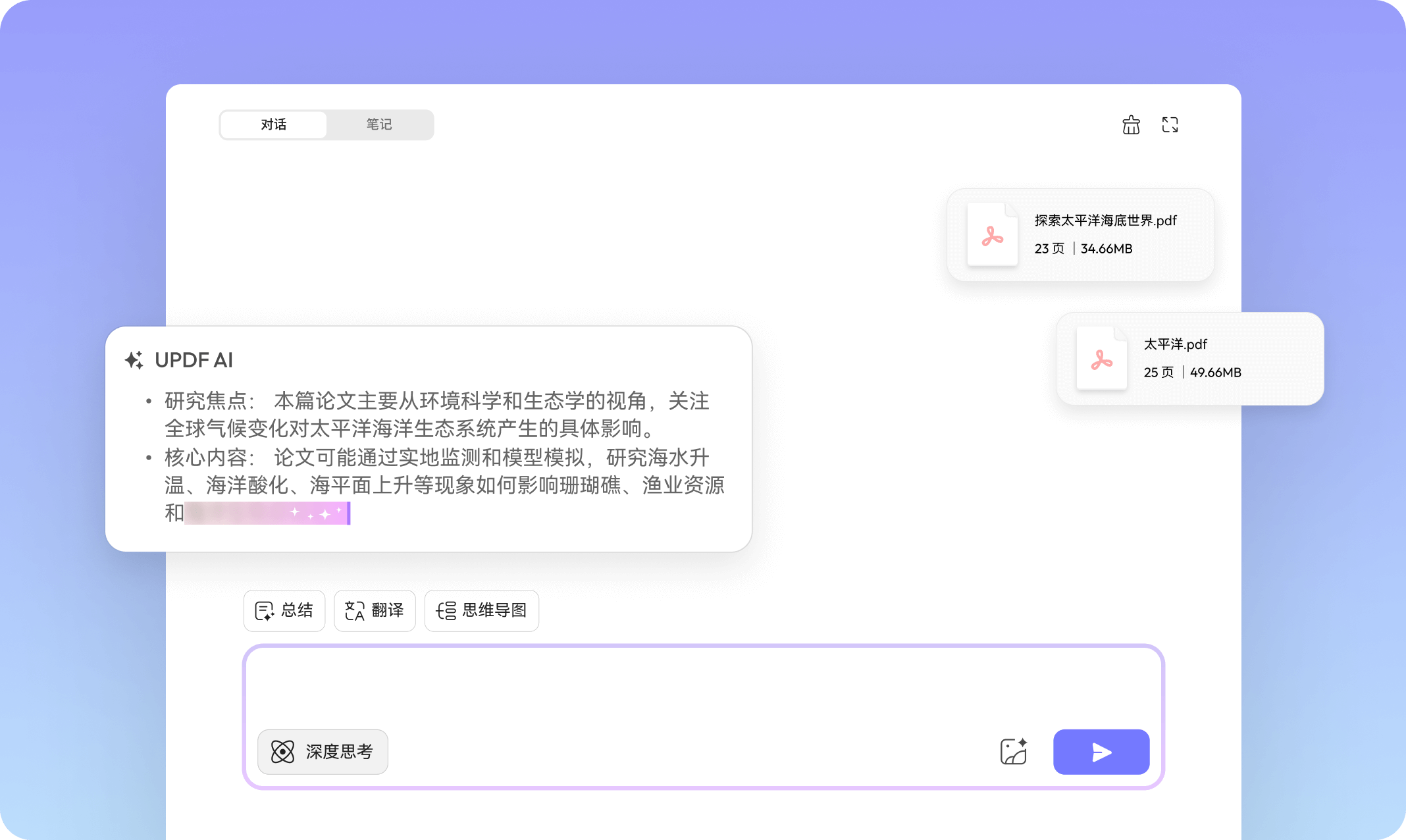
Task: Switch to the 对话 tab
Action: pos(274,124)
